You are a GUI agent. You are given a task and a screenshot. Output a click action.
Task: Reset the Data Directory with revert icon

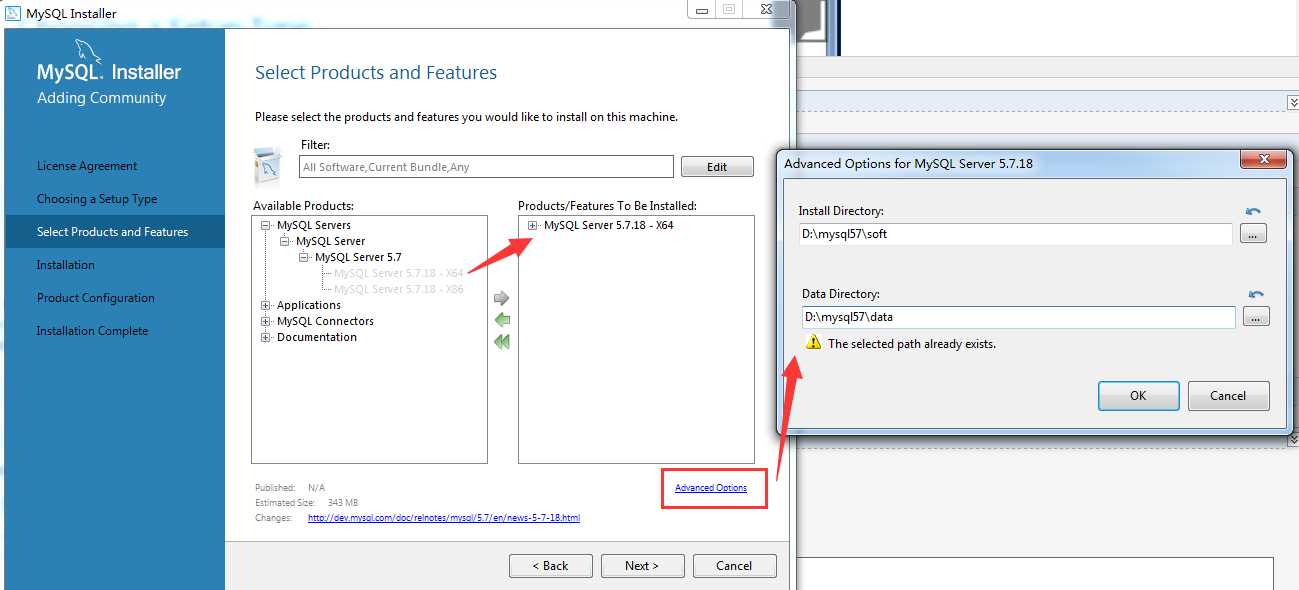(x=1256, y=294)
